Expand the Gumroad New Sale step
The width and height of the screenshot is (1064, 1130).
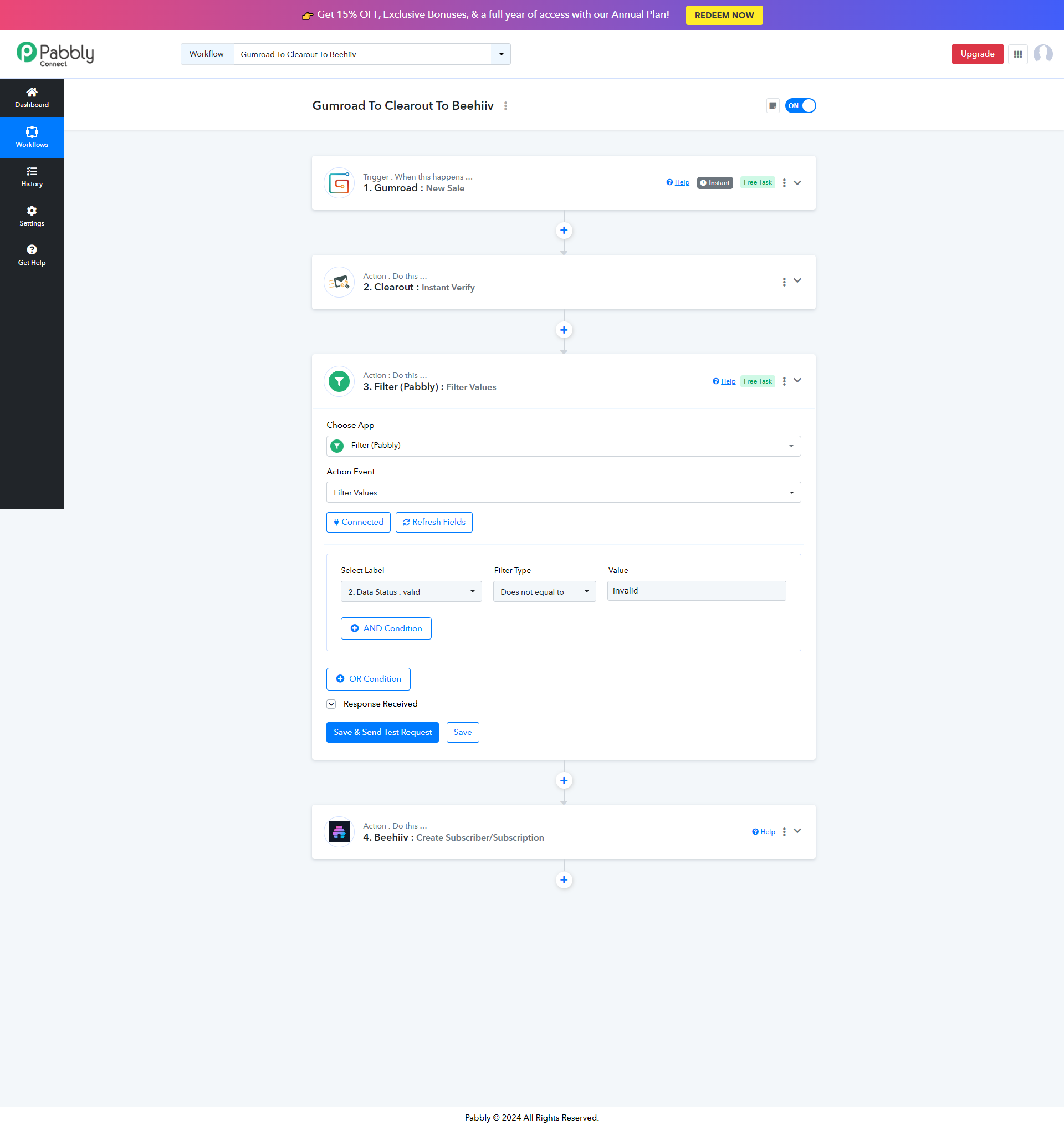coord(797,183)
